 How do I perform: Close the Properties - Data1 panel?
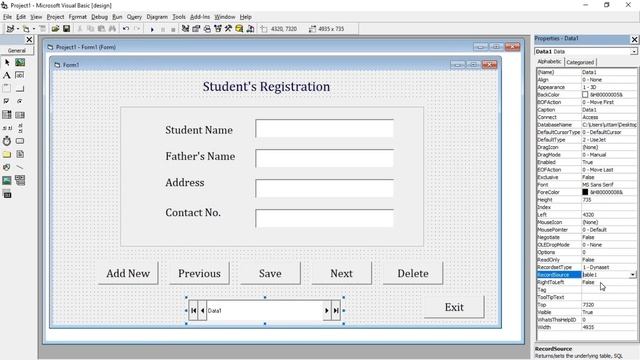[634, 39]
